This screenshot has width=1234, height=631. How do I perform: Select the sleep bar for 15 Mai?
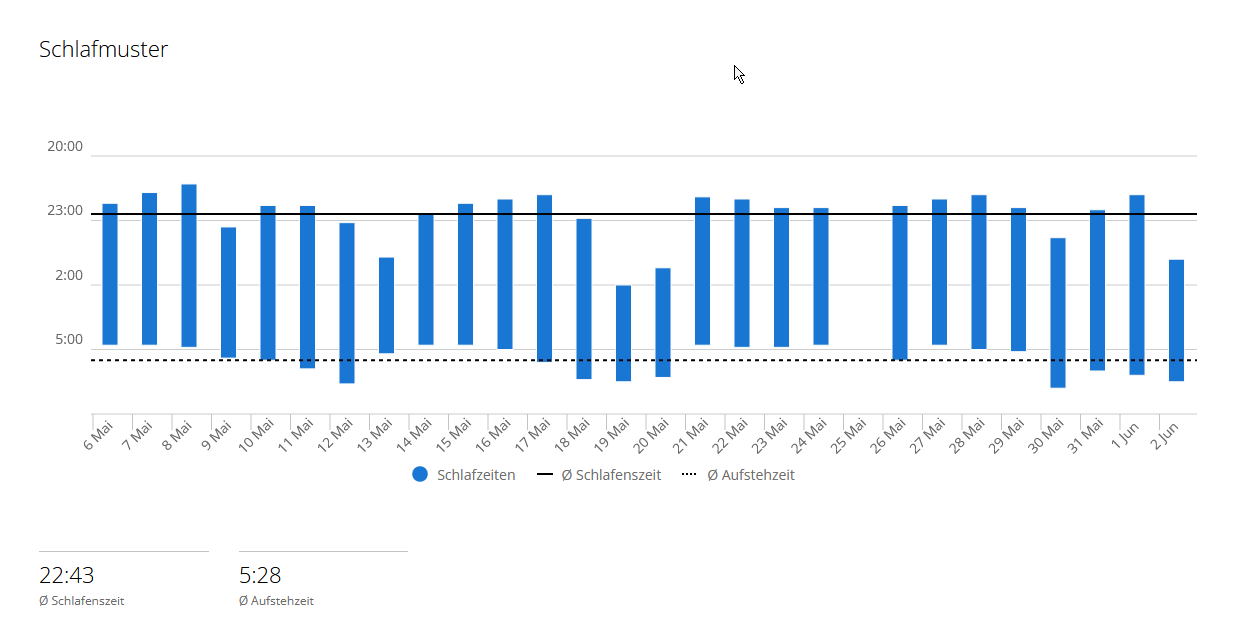point(465,274)
